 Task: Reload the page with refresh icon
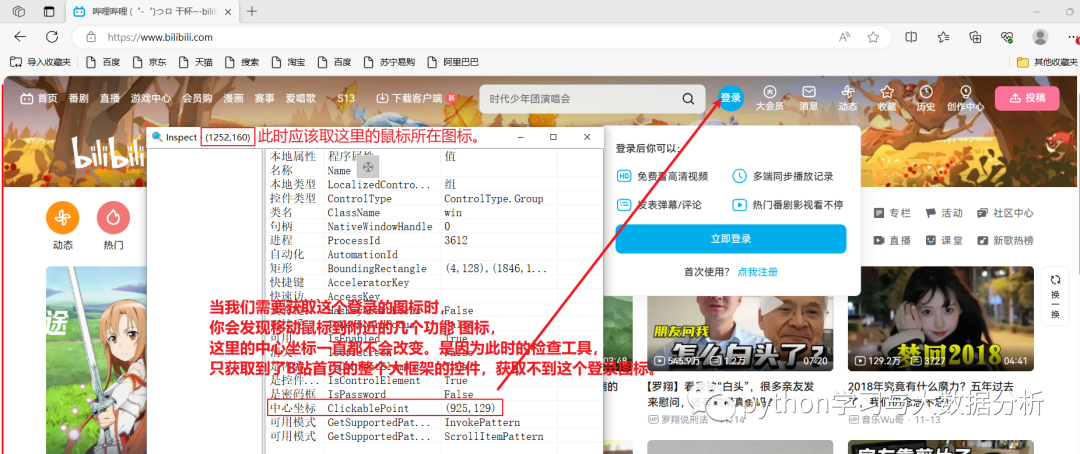point(52,37)
